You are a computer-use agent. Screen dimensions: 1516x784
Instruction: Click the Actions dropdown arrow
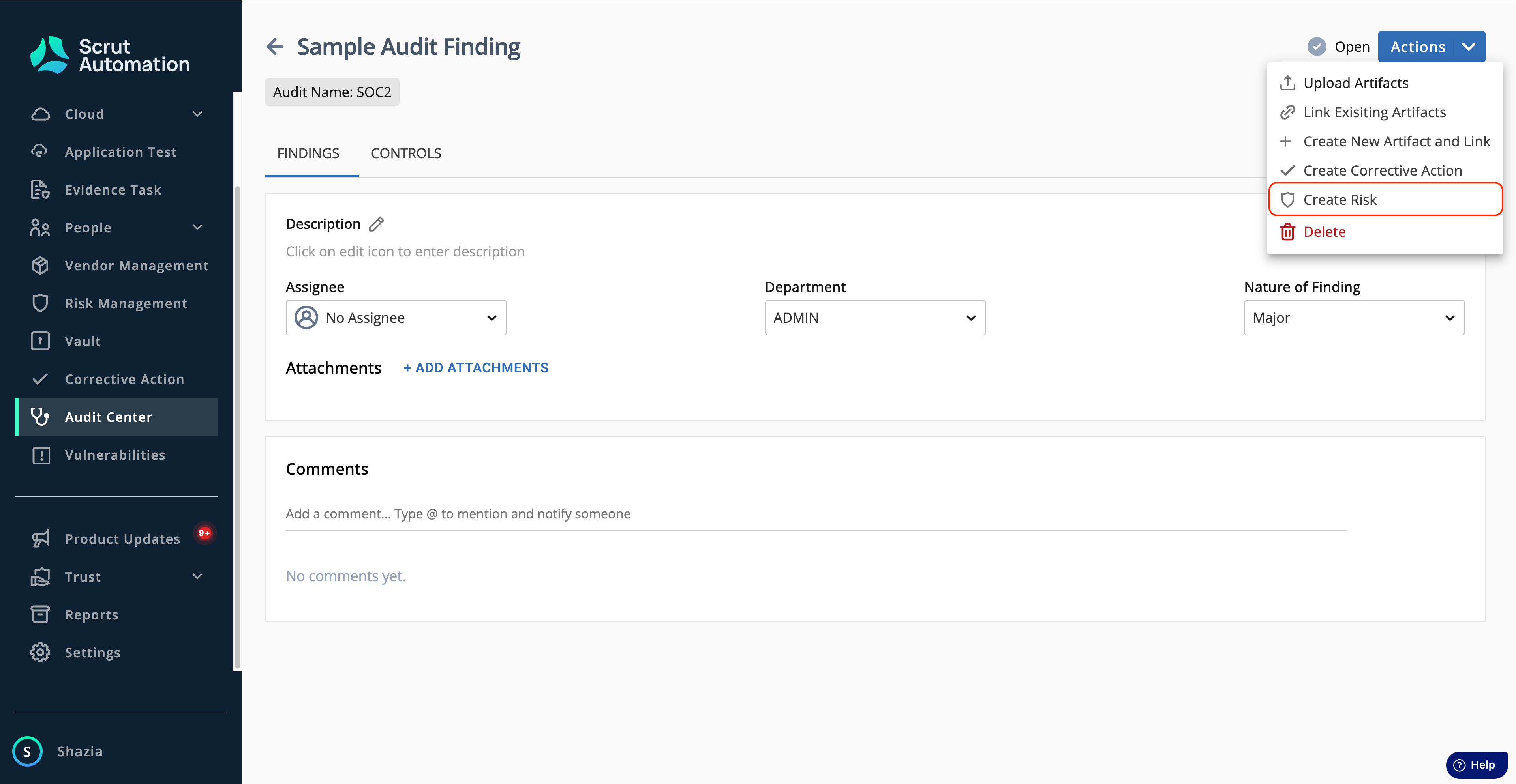pyautogui.click(x=1469, y=47)
